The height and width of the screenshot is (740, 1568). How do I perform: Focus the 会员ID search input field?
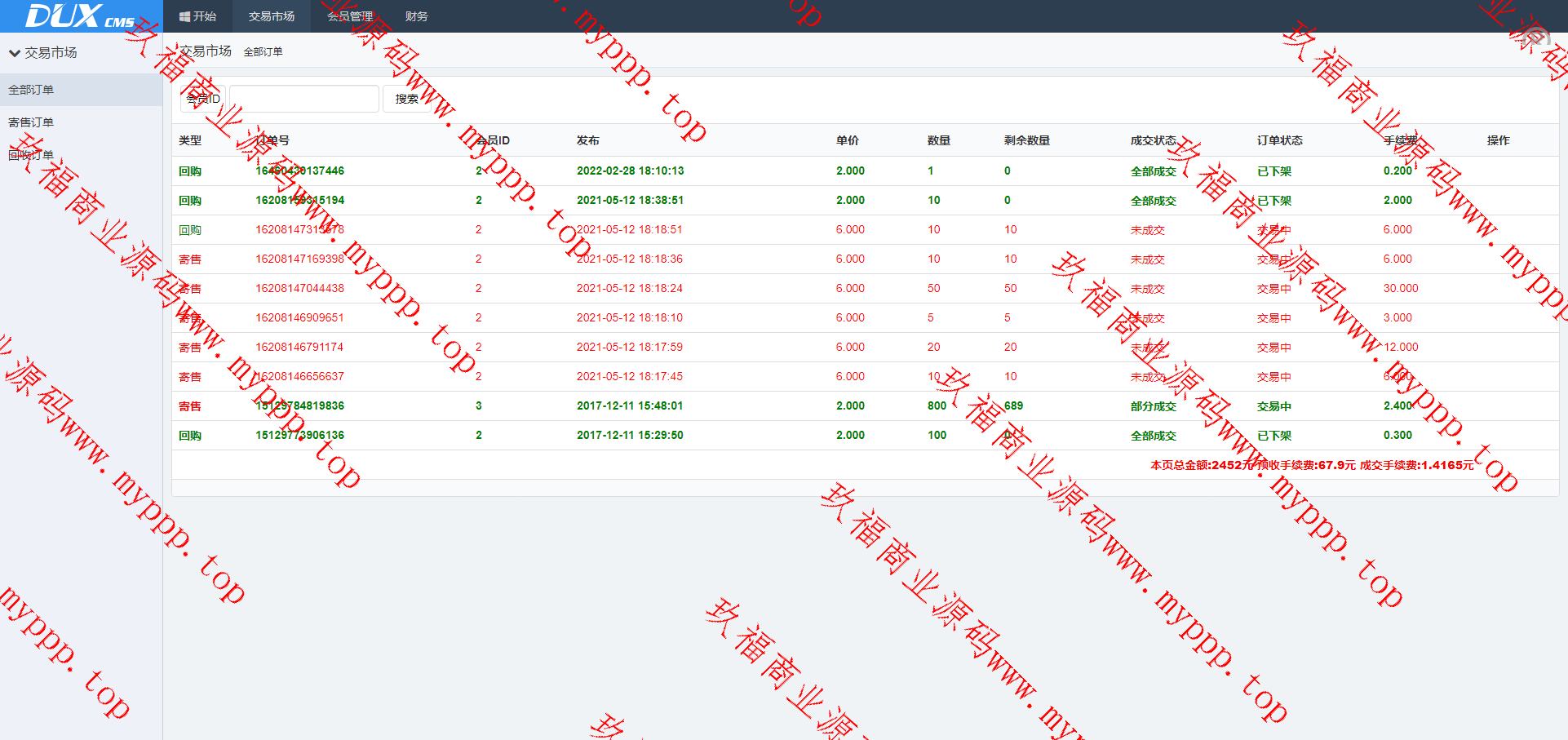pyautogui.click(x=303, y=99)
